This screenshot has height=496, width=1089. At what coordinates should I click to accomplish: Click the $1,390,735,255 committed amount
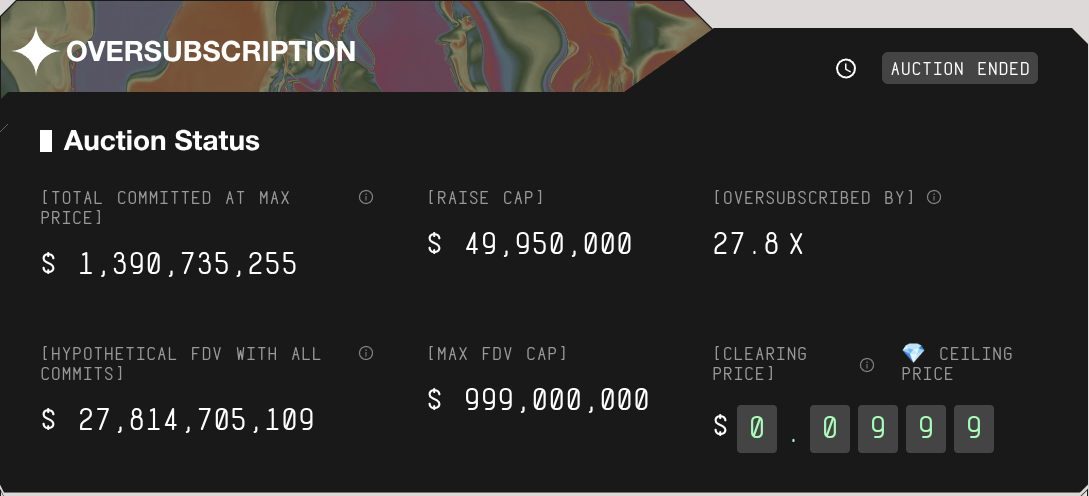169,264
